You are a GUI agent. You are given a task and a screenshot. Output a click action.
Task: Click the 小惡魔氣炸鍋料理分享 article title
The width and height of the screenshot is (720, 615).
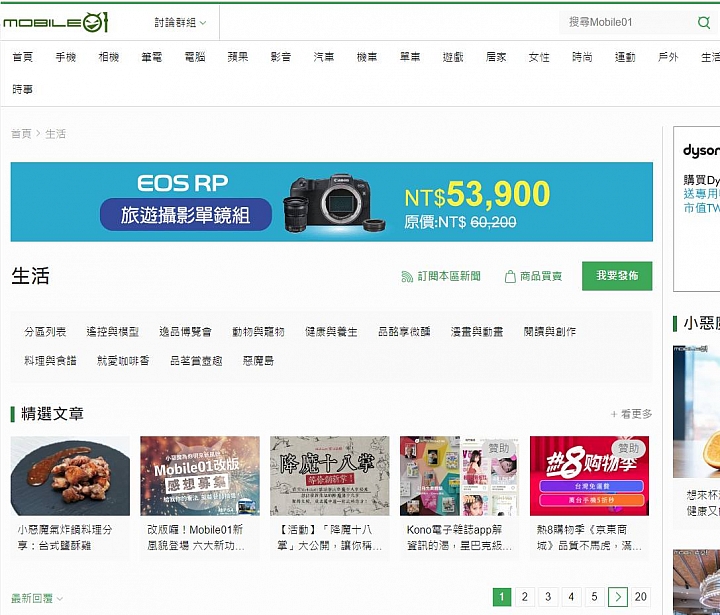pos(65,537)
